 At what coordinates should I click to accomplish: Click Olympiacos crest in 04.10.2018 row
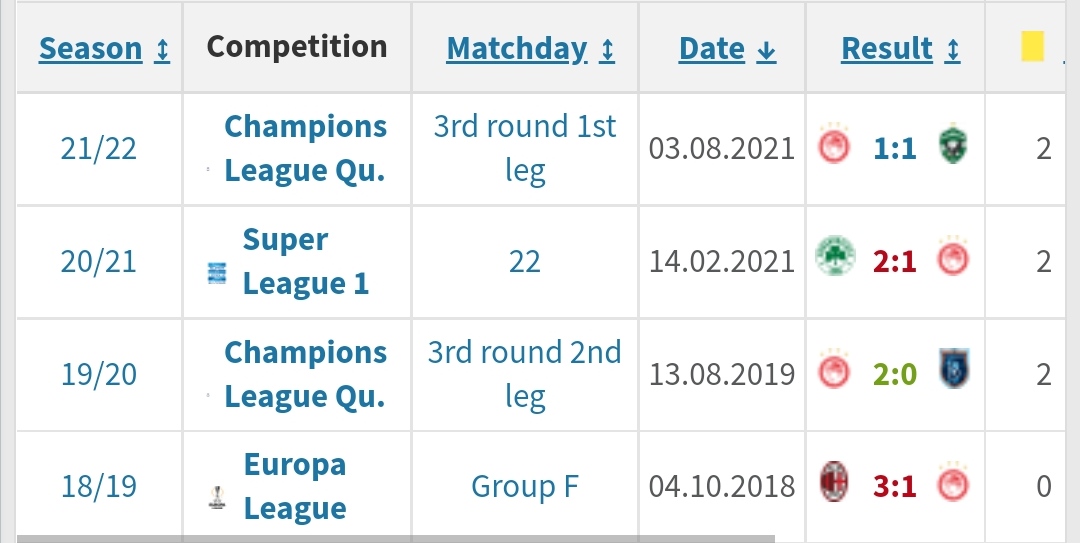953,482
